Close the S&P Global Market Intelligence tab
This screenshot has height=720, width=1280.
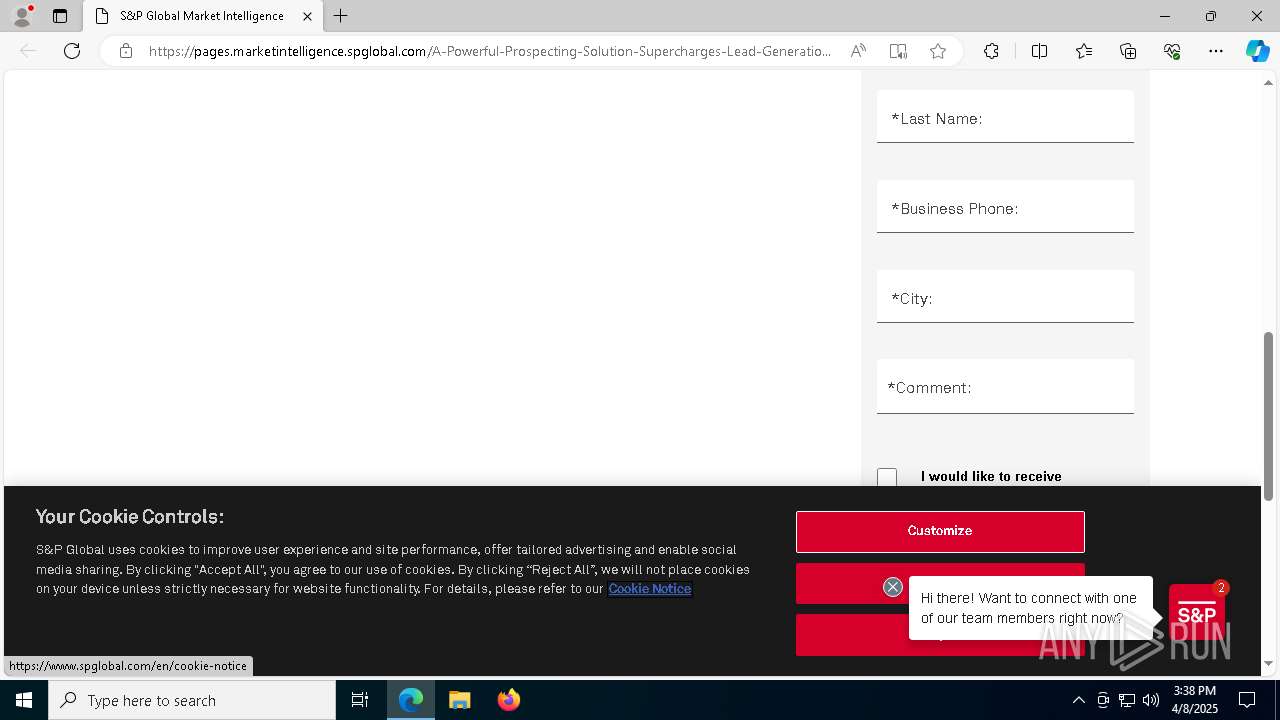point(307,16)
